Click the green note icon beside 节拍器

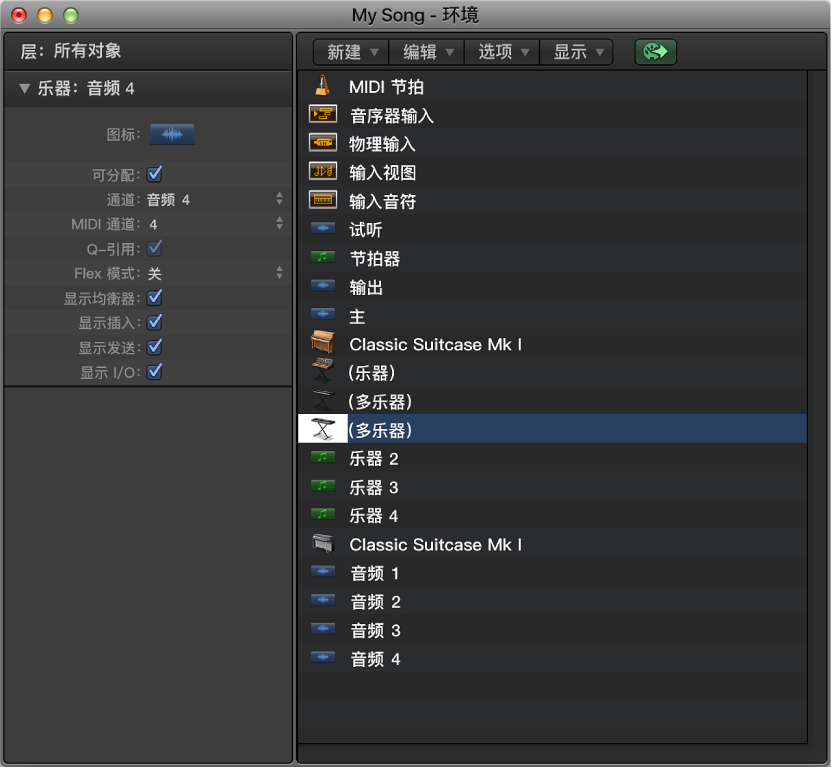coord(323,257)
